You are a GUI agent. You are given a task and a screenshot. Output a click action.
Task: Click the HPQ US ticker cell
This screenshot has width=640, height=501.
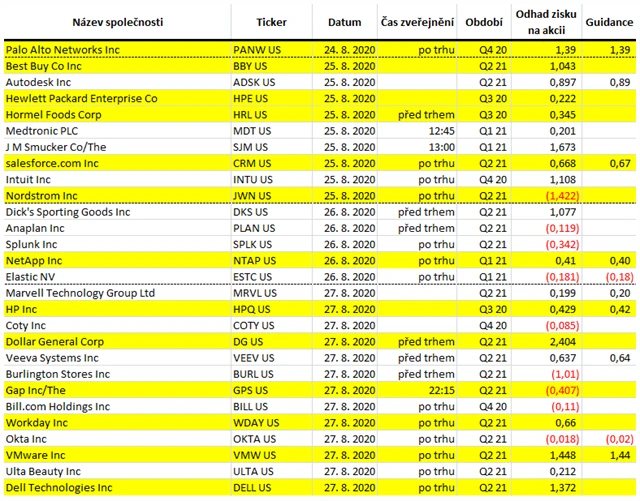pos(271,310)
